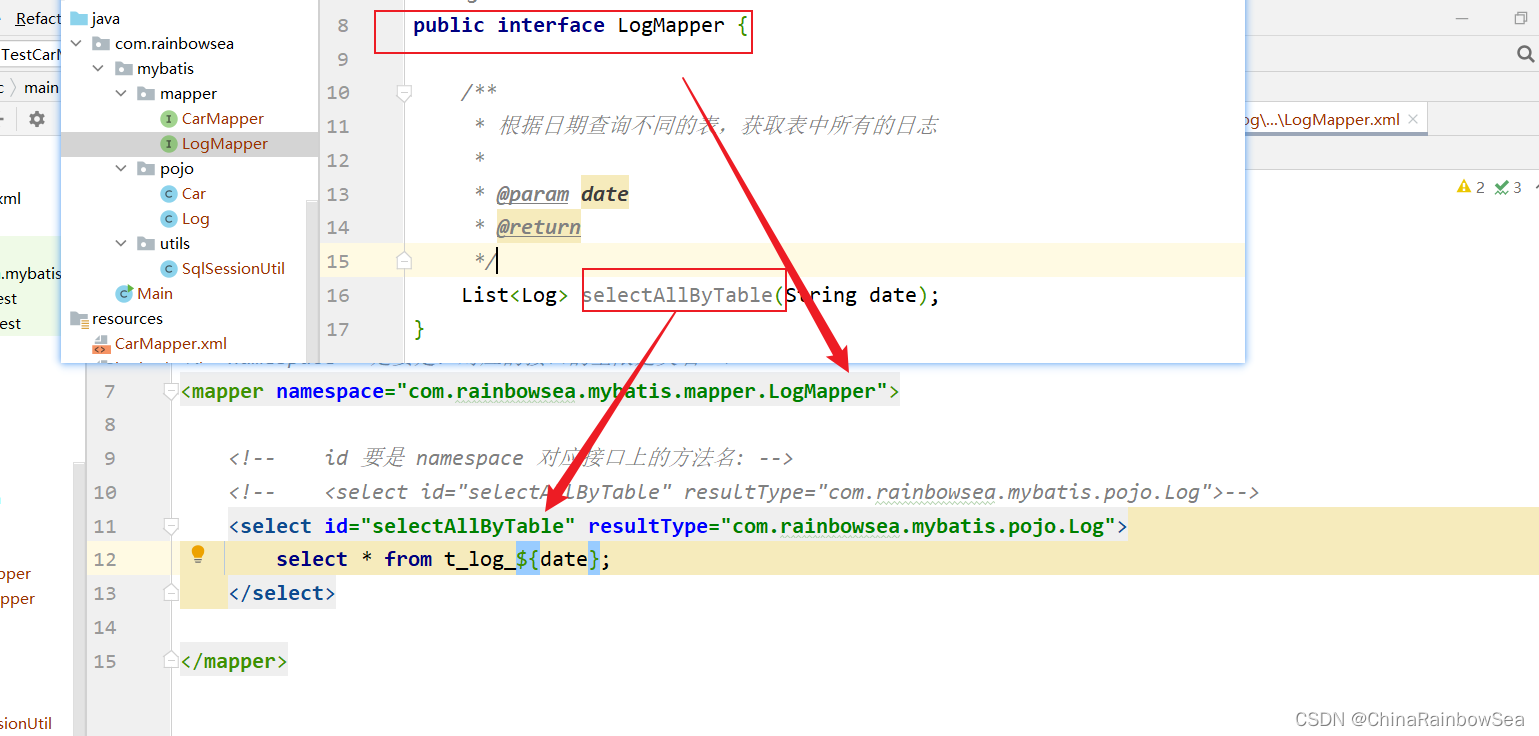This screenshot has height=736, width=1539.
Task: Fold the mapper tag at line 7
Action: pyautogui.click(x=171, y=392)
